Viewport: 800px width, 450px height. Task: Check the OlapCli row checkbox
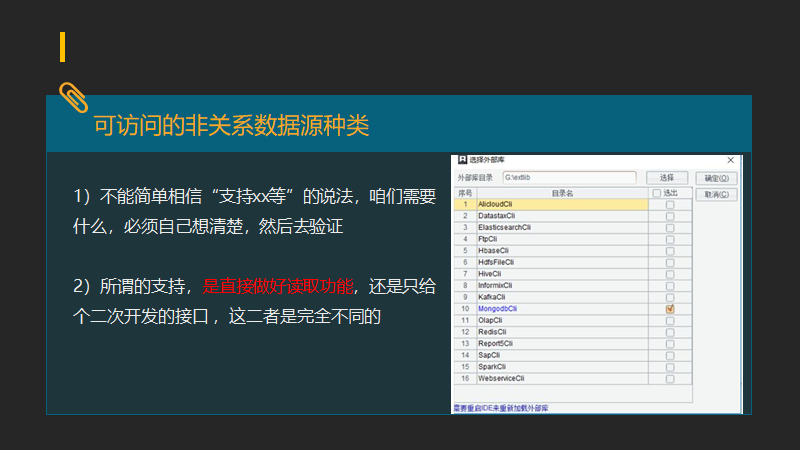(670, 321)
